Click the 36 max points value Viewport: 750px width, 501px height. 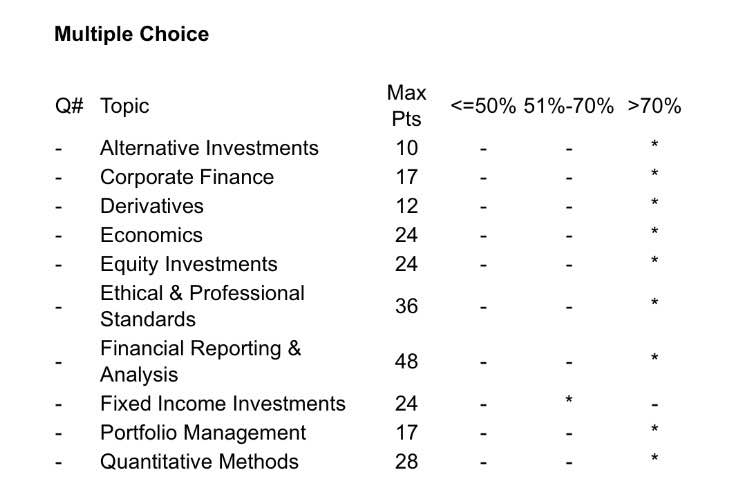click(406, 306)
